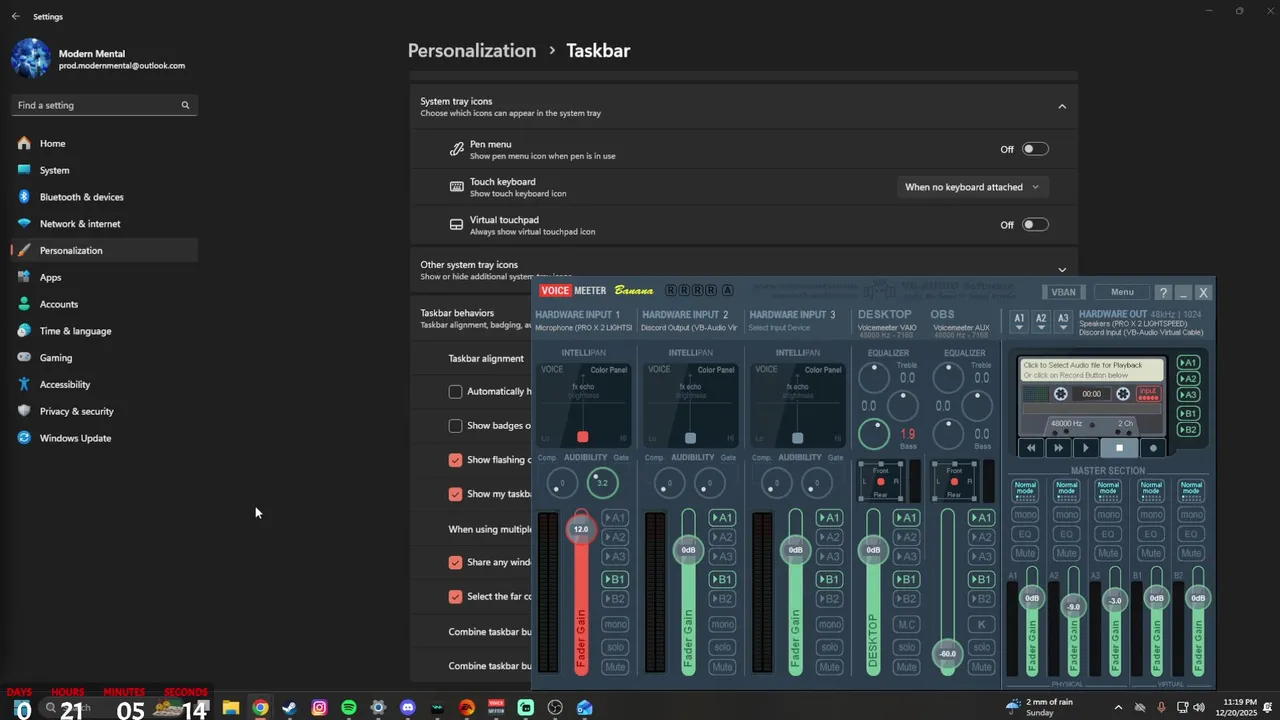Open Voicemeeter help with the question mark

tap(1162, 292)
